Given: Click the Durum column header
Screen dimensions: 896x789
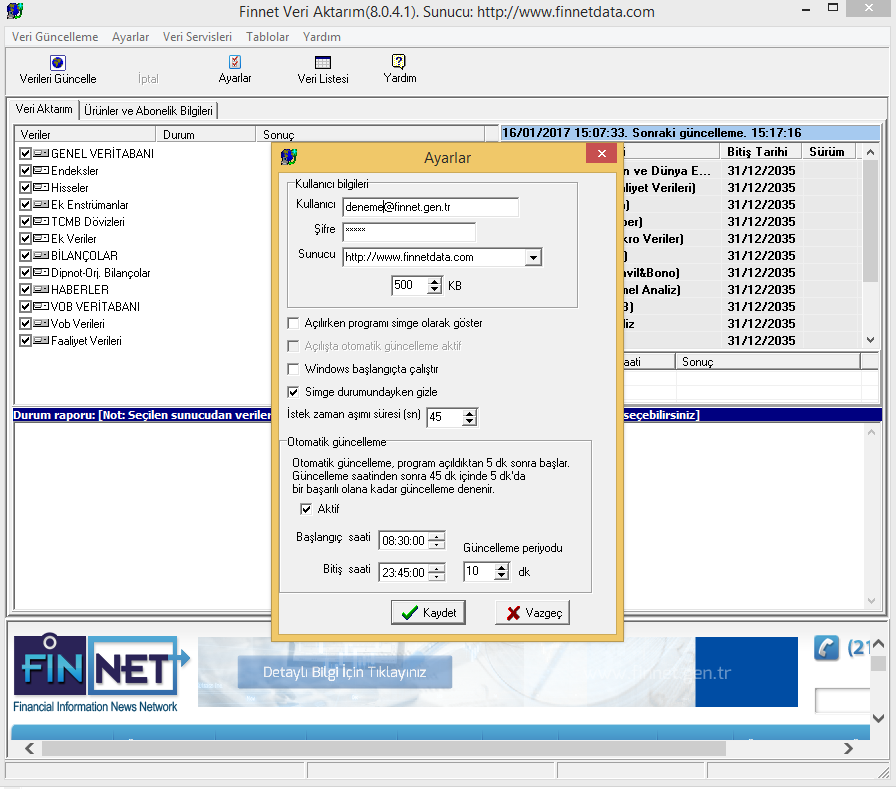Looking at the screenshot, I should click(206, 134).
